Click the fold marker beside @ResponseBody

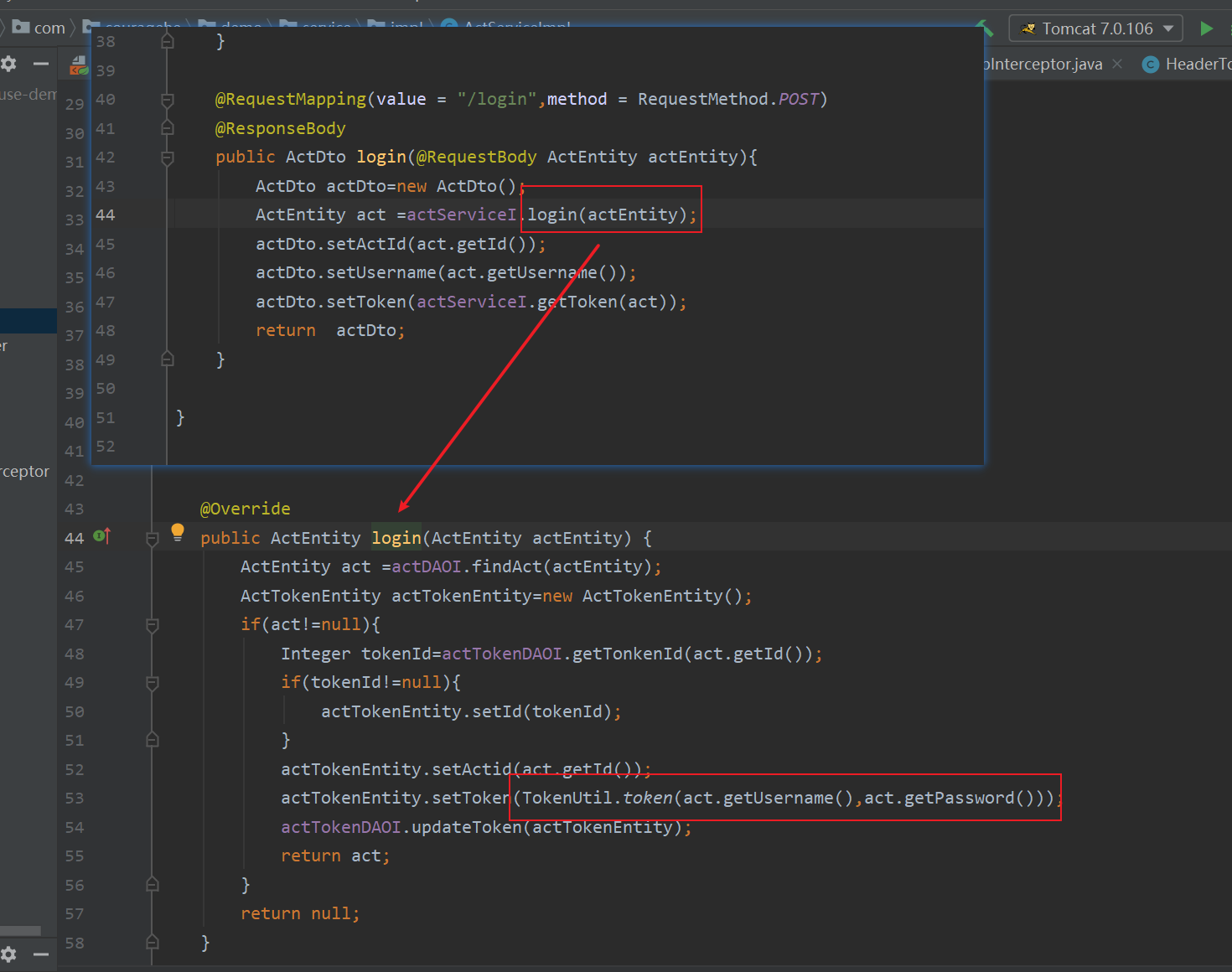168,128
